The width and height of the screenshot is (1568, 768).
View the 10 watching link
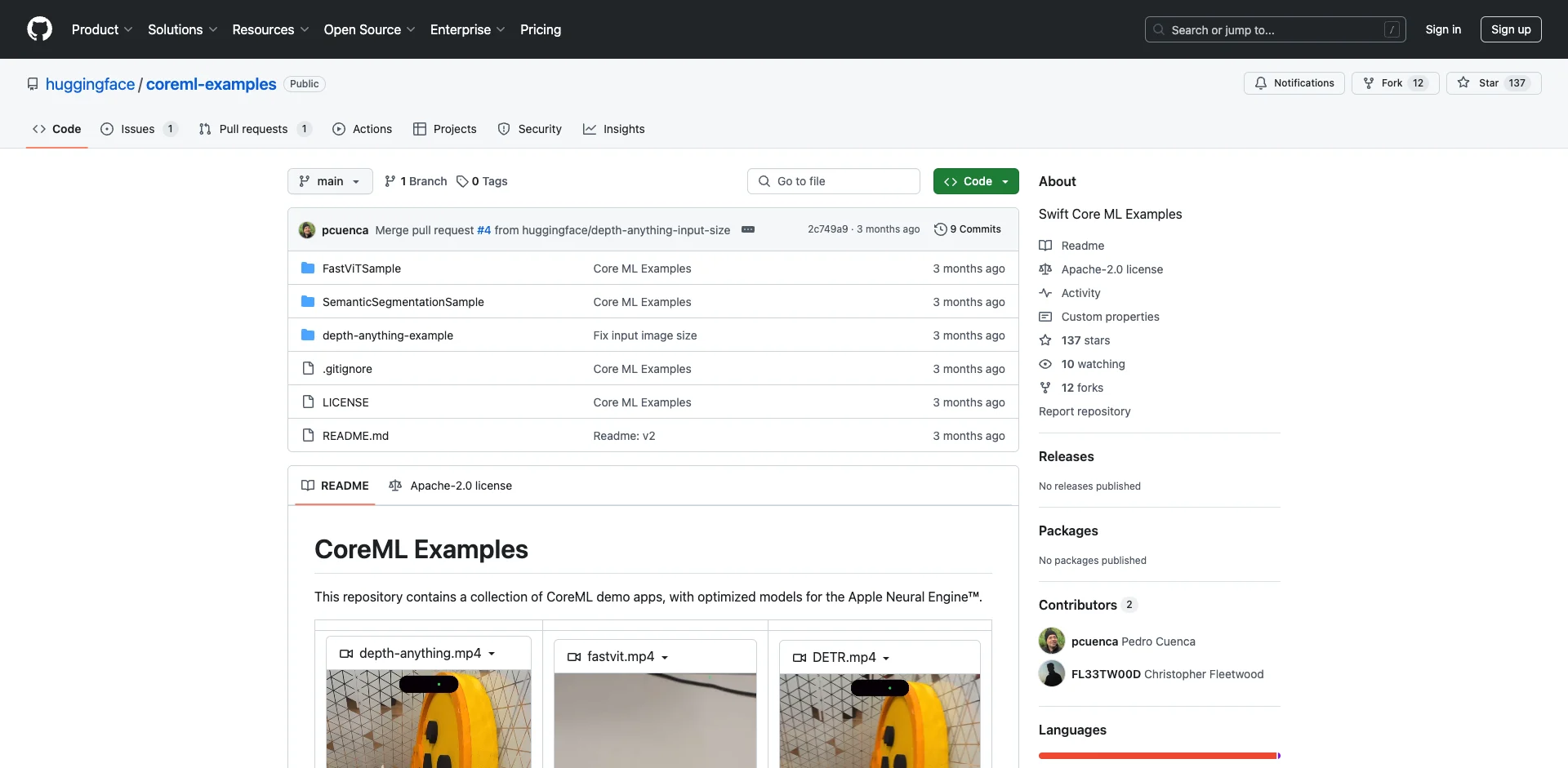tap(1082, 364)
